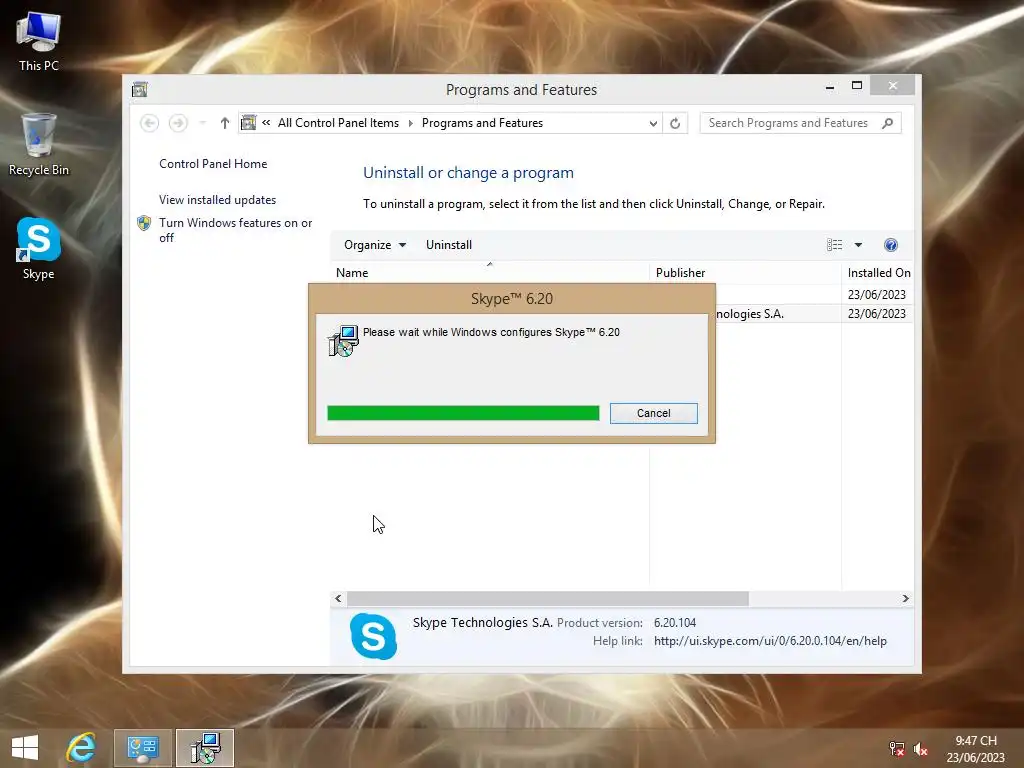Open Turn Windows features on or off

pyautogui.click(x=236, y=230)
